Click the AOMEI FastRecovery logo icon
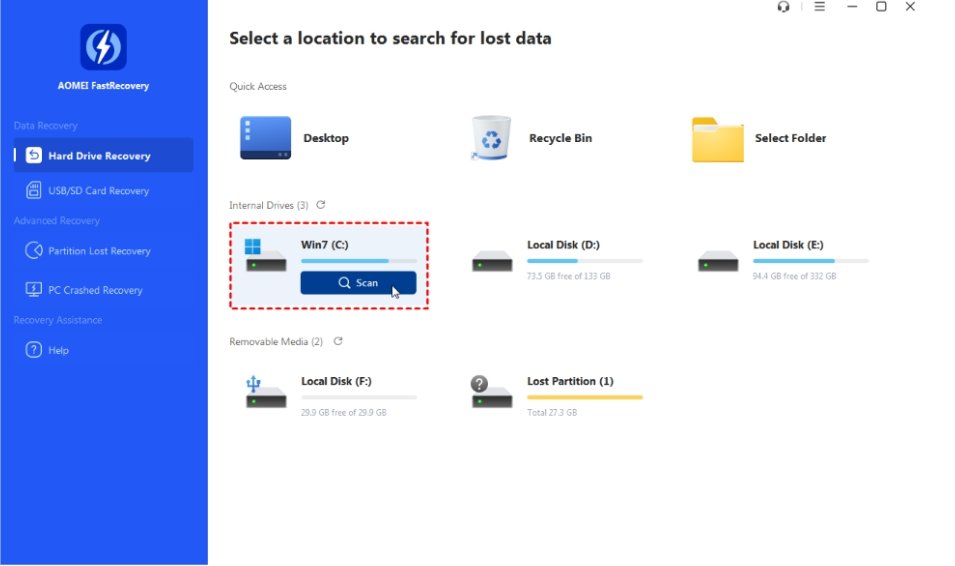The width and height of the screenshot is (955, 566). point(103,48)
